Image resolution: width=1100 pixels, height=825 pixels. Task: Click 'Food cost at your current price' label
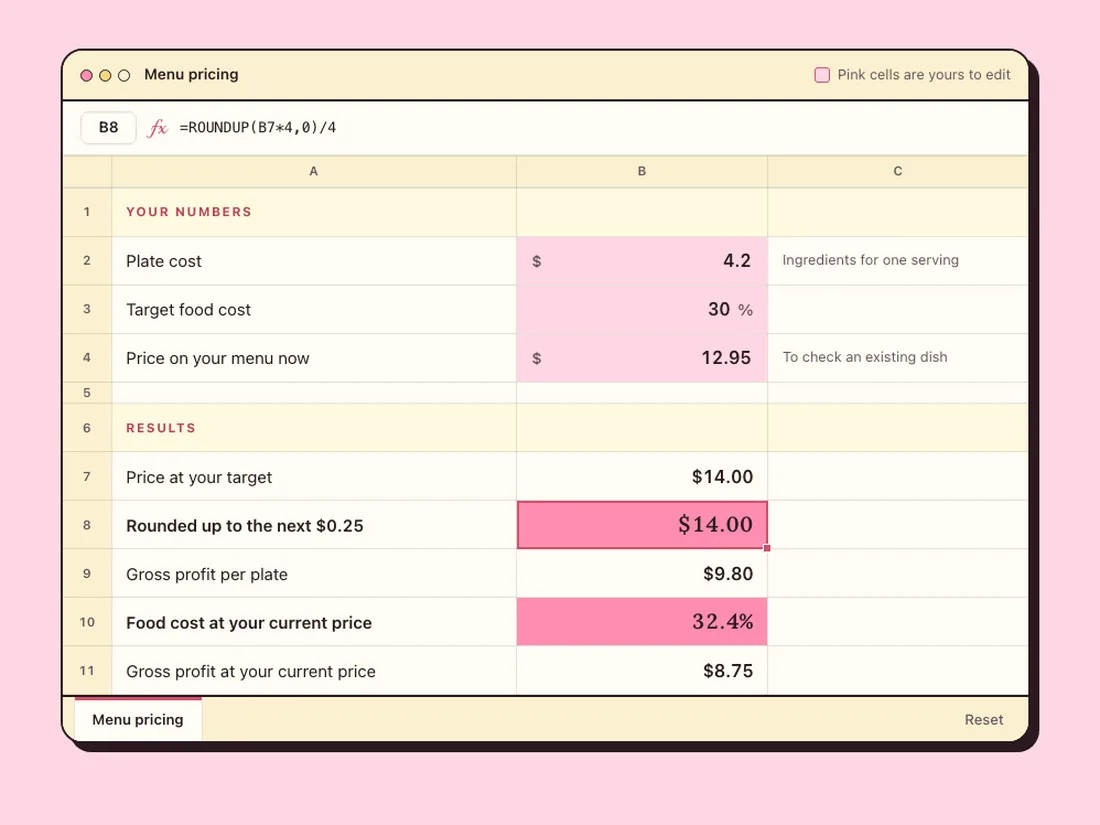(x=249, y=623)
